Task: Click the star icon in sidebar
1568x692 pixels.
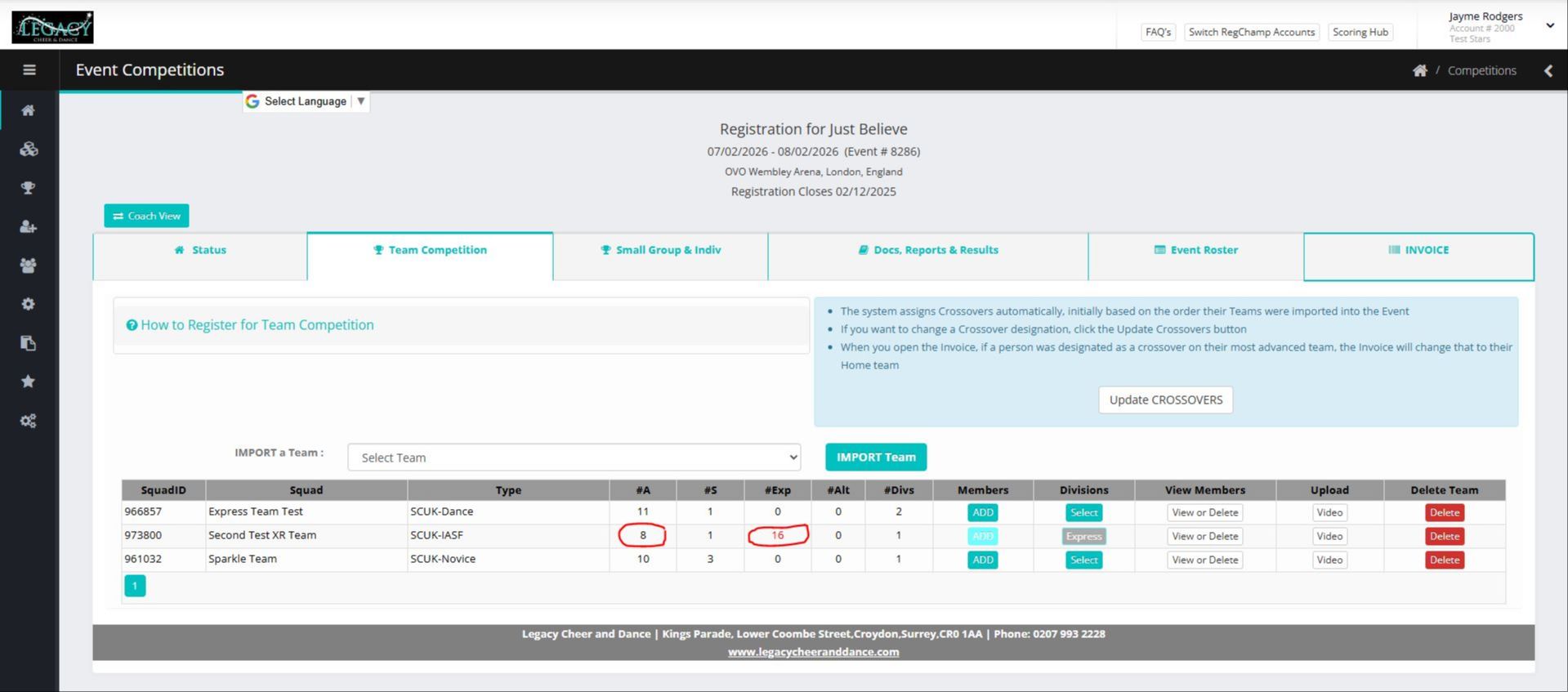Action: (29, 382)
